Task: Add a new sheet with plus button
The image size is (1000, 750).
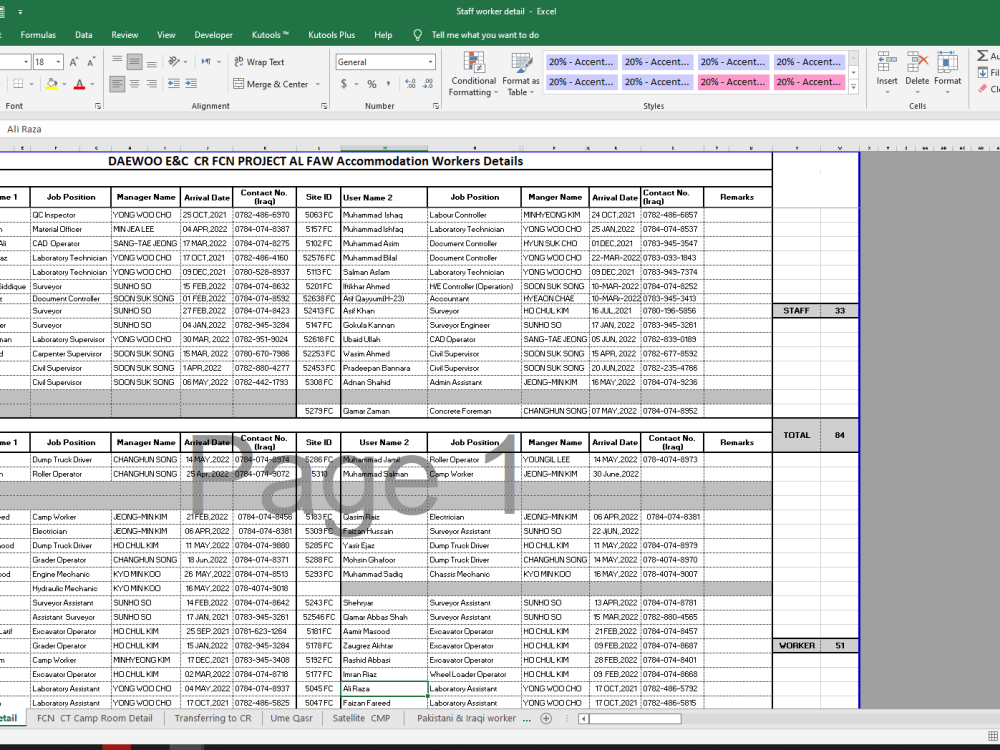Action: click(x=546, y=719)
